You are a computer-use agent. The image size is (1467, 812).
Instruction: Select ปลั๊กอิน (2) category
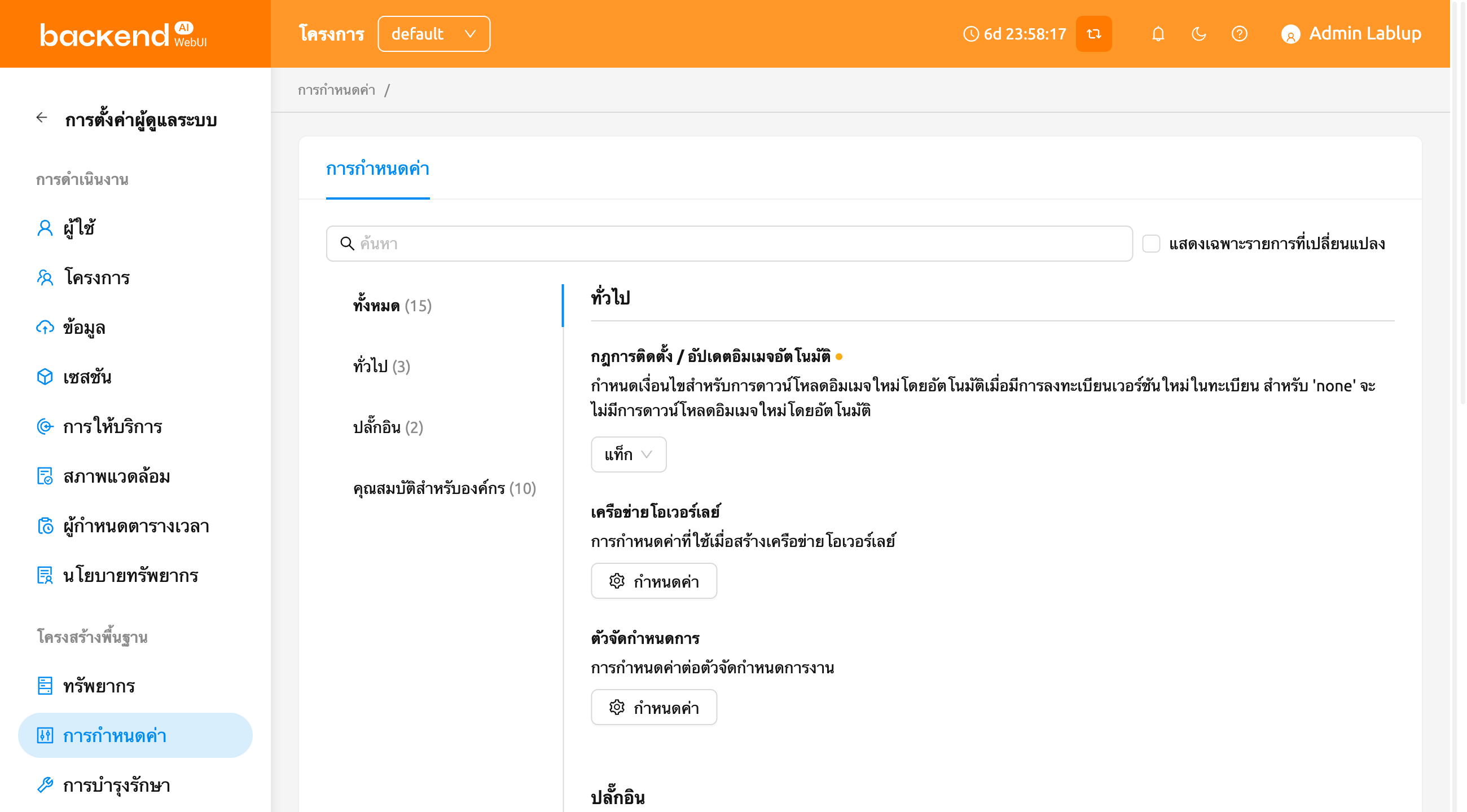click(x=388, y=427)
